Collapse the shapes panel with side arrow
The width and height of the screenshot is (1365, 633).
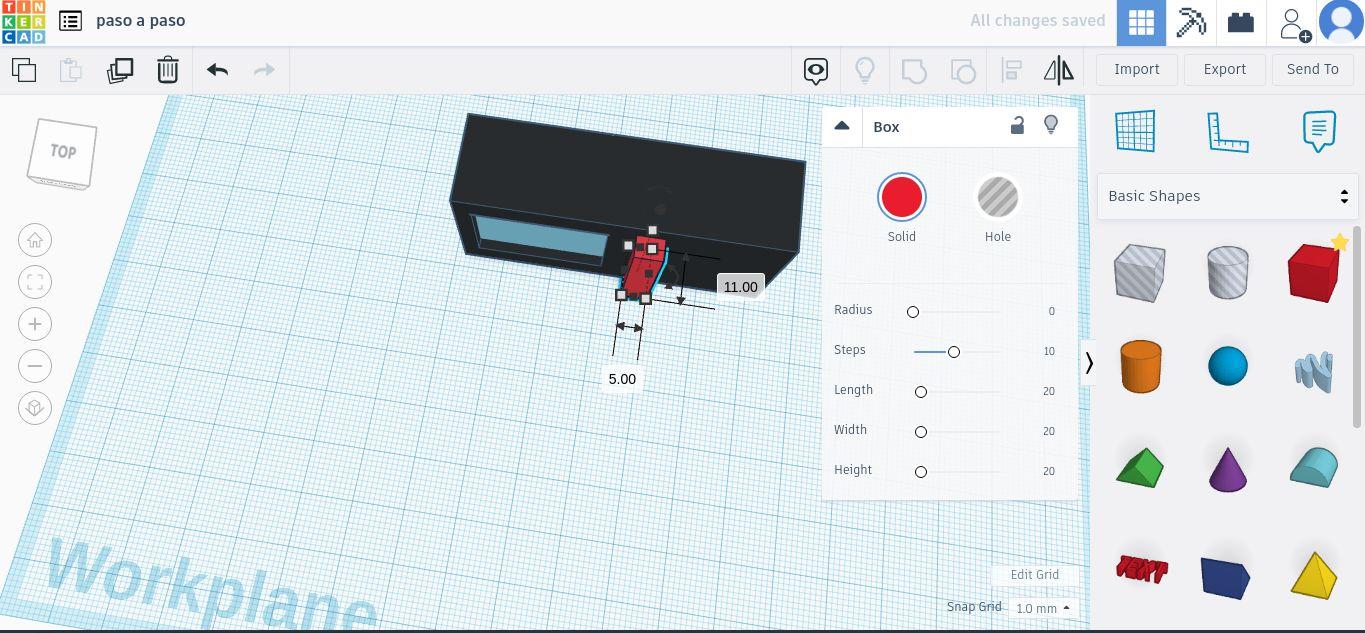[1089, 363]
